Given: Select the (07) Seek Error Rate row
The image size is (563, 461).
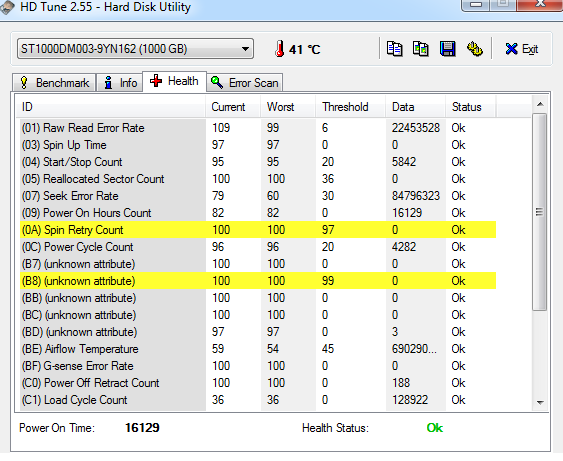Looking at the screenshot, I should (258, 196).
